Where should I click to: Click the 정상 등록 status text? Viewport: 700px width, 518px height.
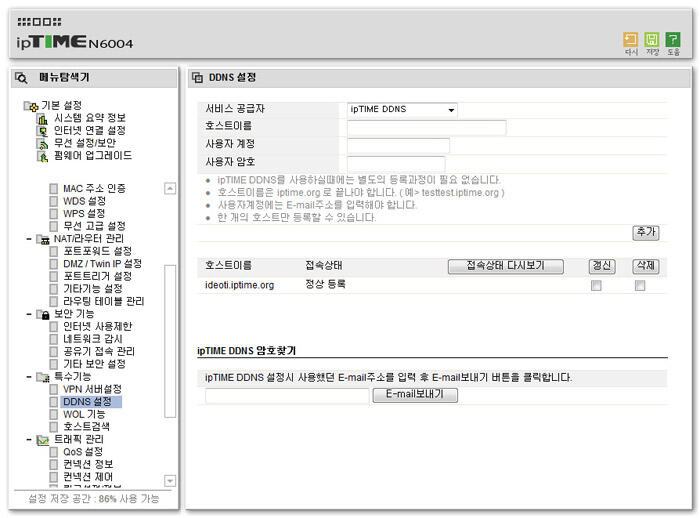(x=325, y=284)
